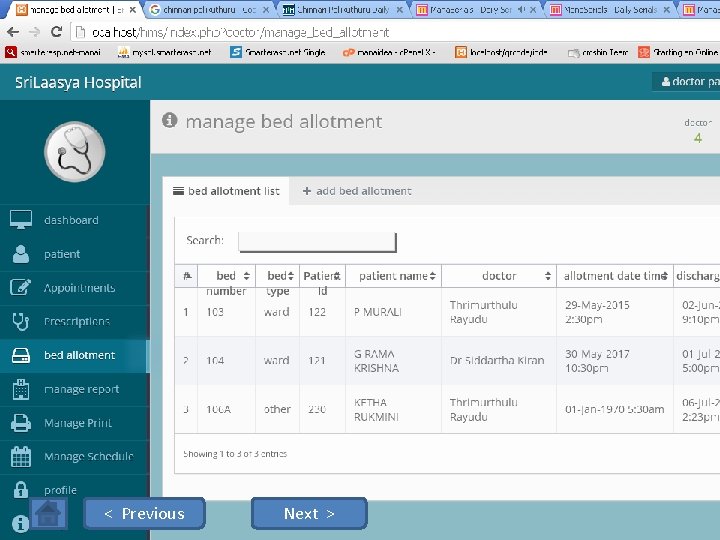
Task: Click the patient person icon in sidebar
Action: [x=21, y=254]
